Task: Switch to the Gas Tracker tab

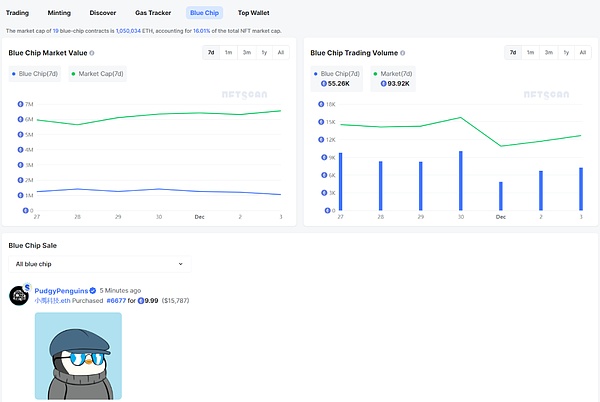Action: click(x=153, y=13)
